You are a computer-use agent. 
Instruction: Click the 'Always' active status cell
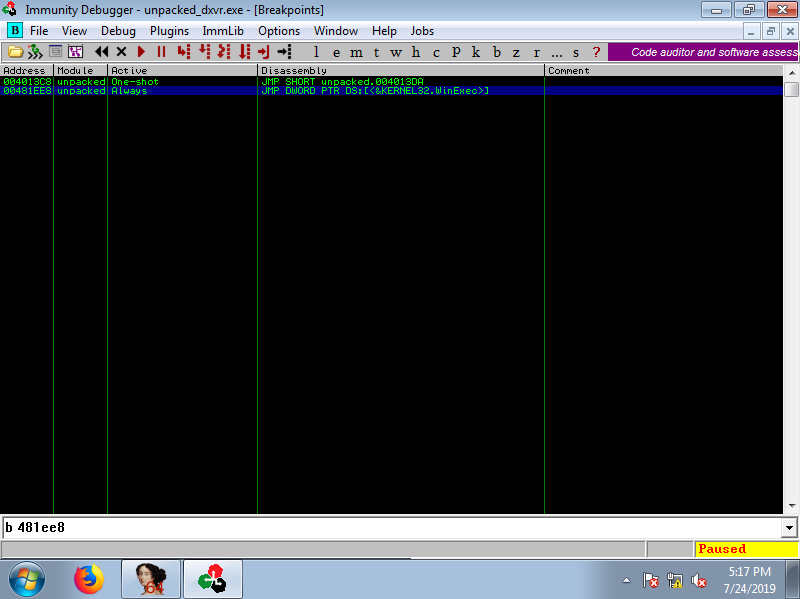click(129, 91)
